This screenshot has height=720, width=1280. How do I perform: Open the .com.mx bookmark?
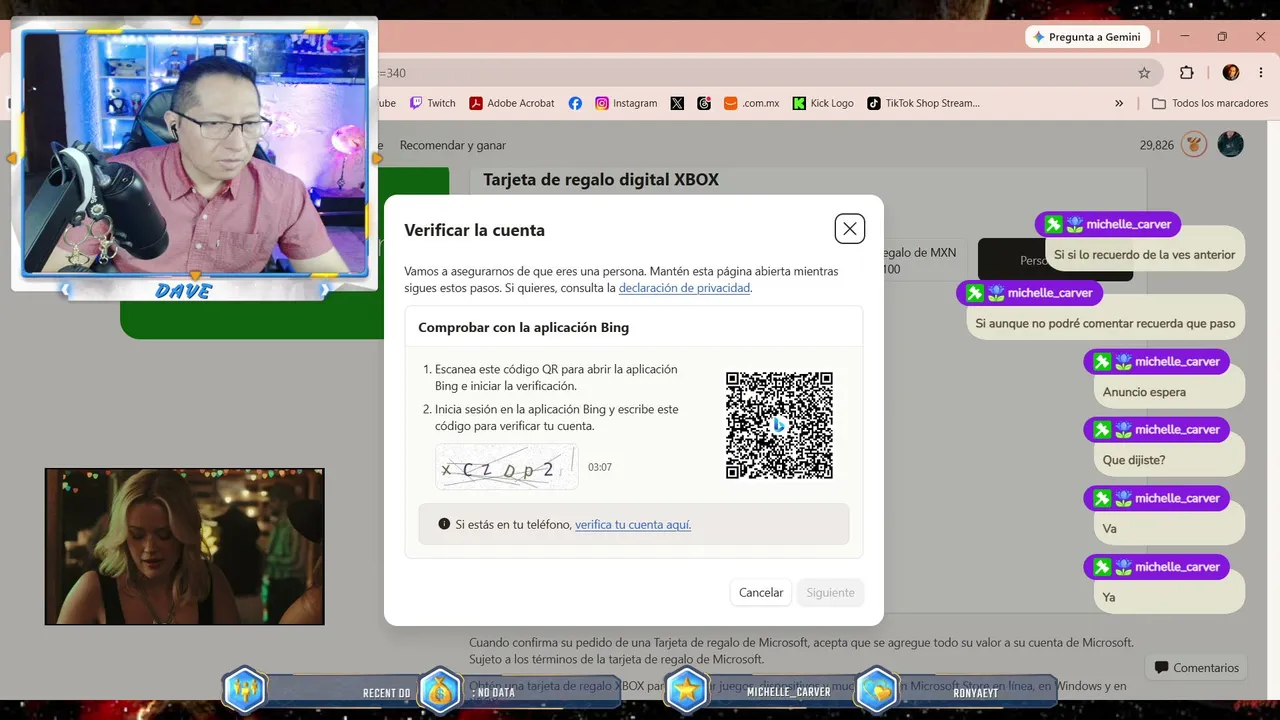click(751, 103)
